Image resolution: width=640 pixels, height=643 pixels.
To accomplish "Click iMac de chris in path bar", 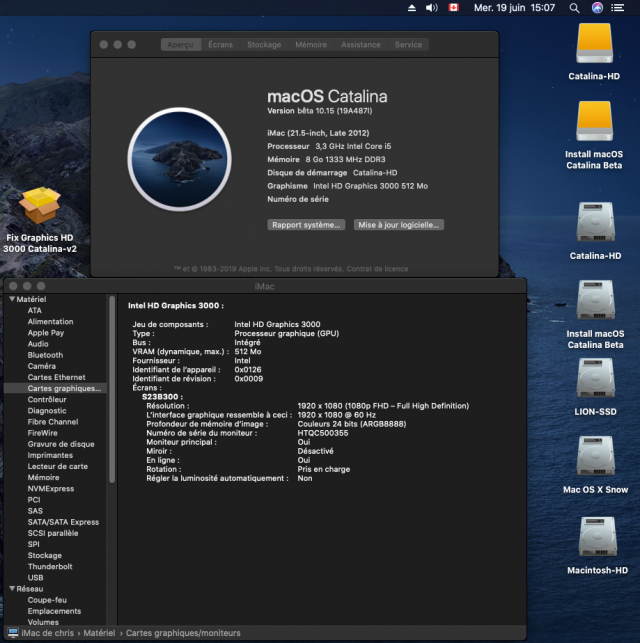I will coord(48,633).
